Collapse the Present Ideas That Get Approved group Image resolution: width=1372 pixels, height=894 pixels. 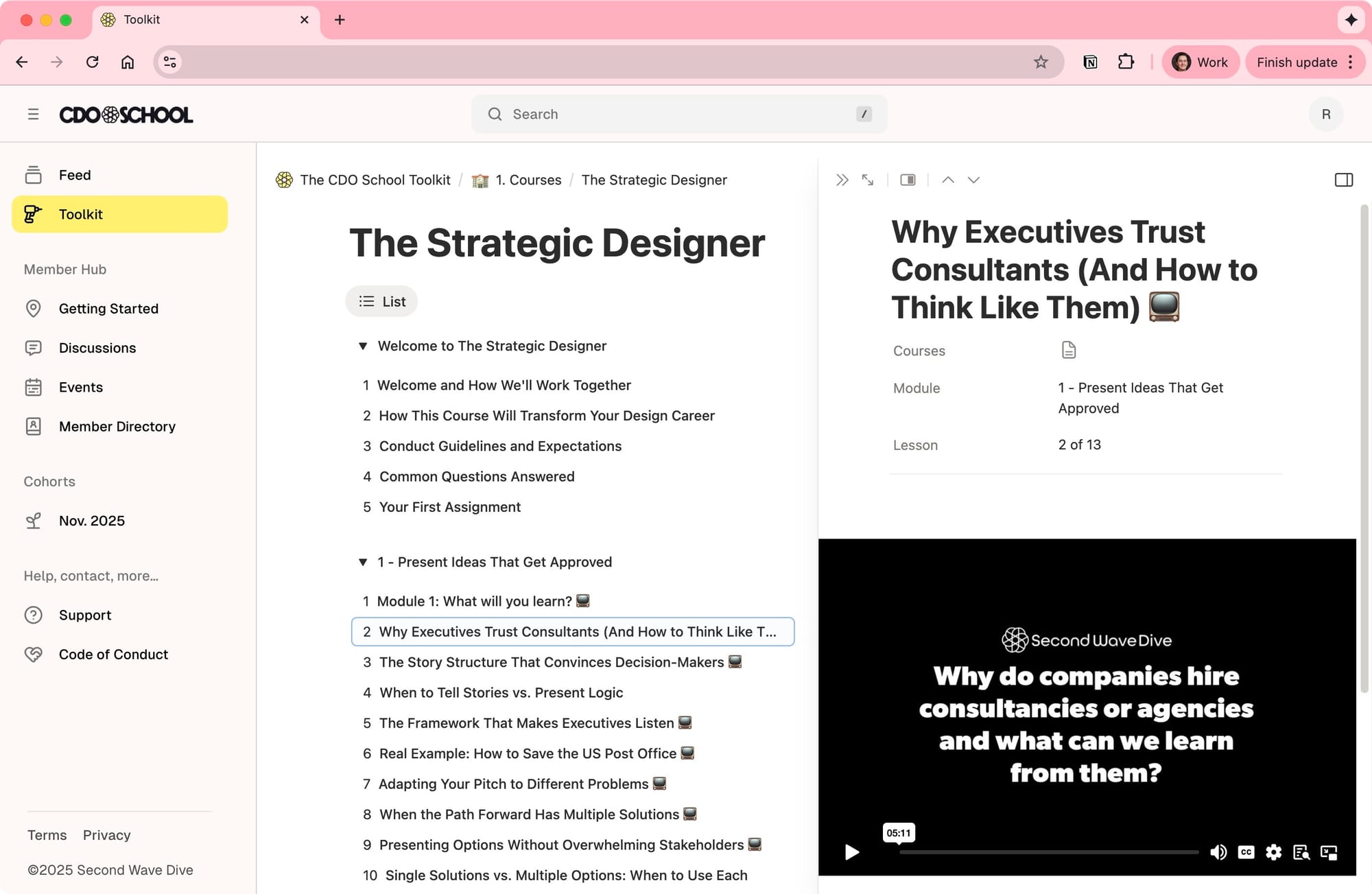click(x=363, y=562)
